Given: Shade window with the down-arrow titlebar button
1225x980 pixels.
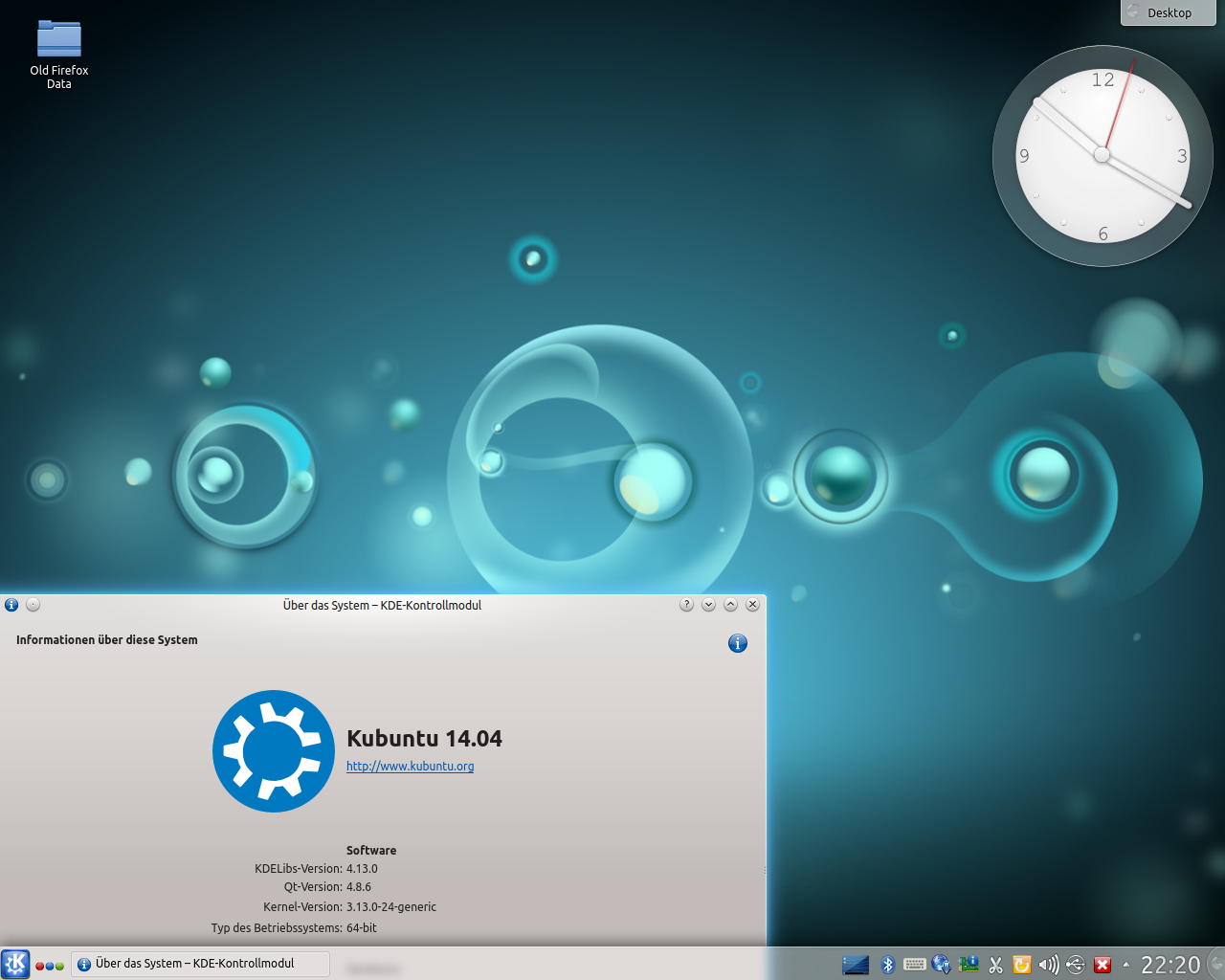Looking at the screenshot, I should pos(708,604).
